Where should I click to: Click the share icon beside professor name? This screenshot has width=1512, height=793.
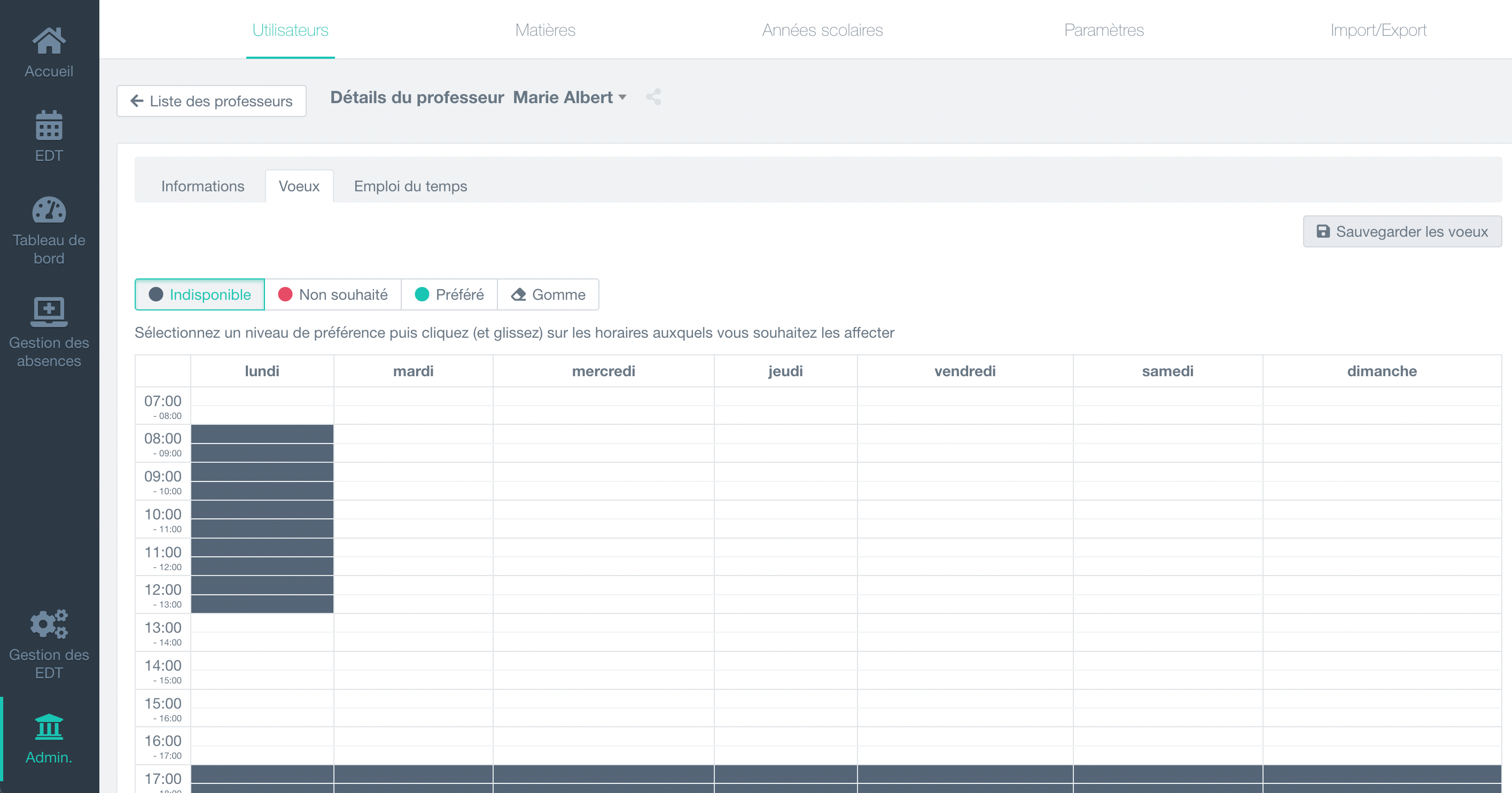[x=653, y=97]
